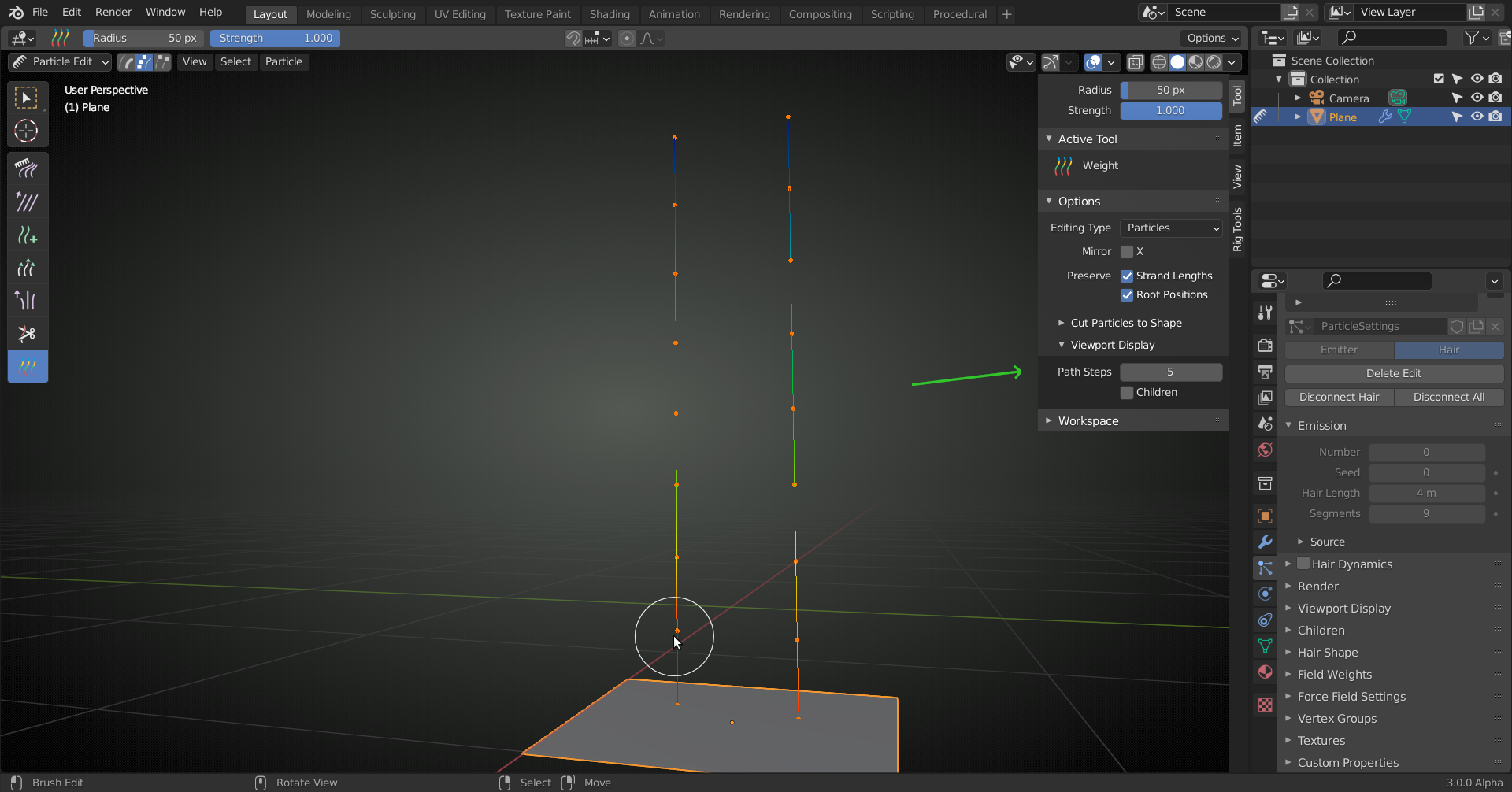Viewport: 1512px width, 792px height.
Task: Open the Material Properties tab
Action: [x=1265, y=672]
